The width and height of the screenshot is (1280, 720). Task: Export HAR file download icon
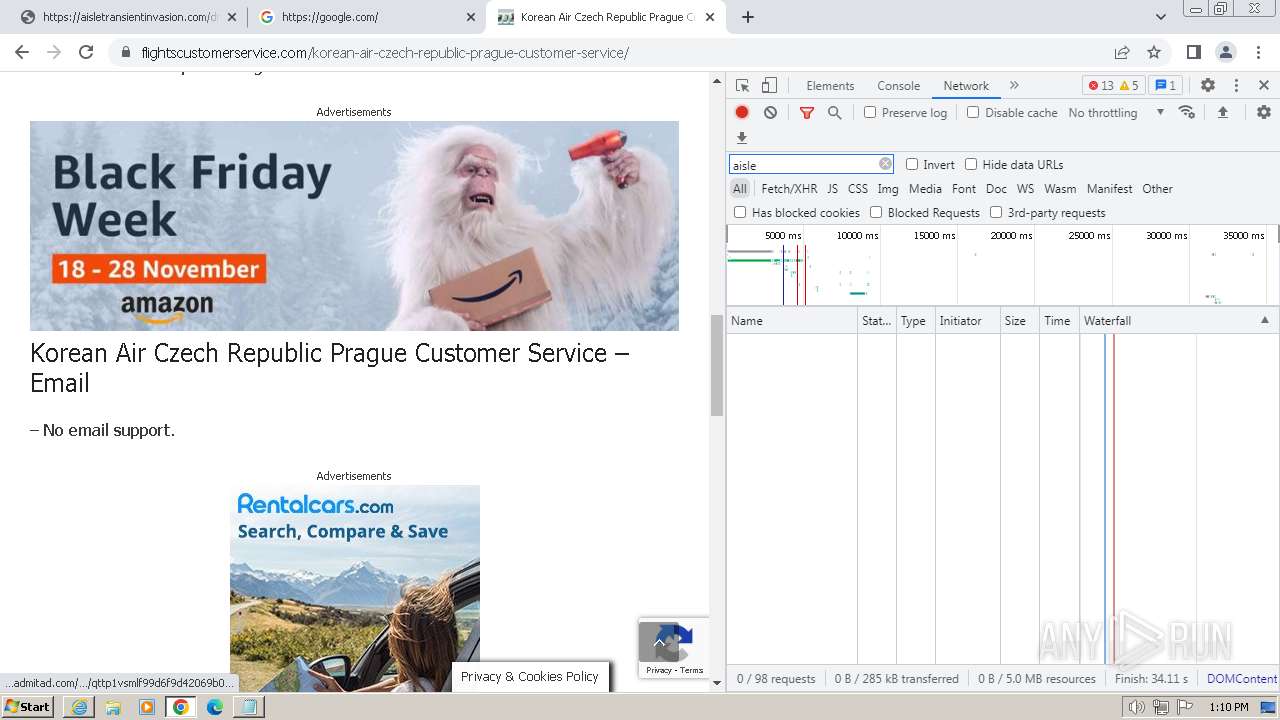(742, 138)
